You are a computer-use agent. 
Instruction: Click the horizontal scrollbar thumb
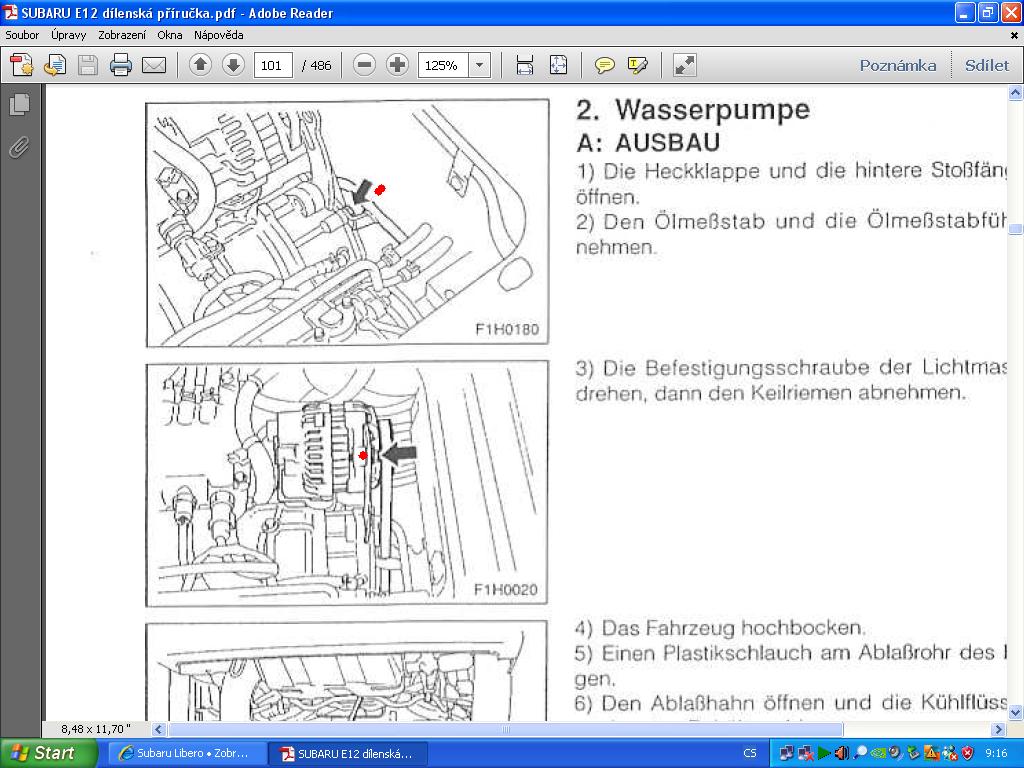tap(505, 729)
